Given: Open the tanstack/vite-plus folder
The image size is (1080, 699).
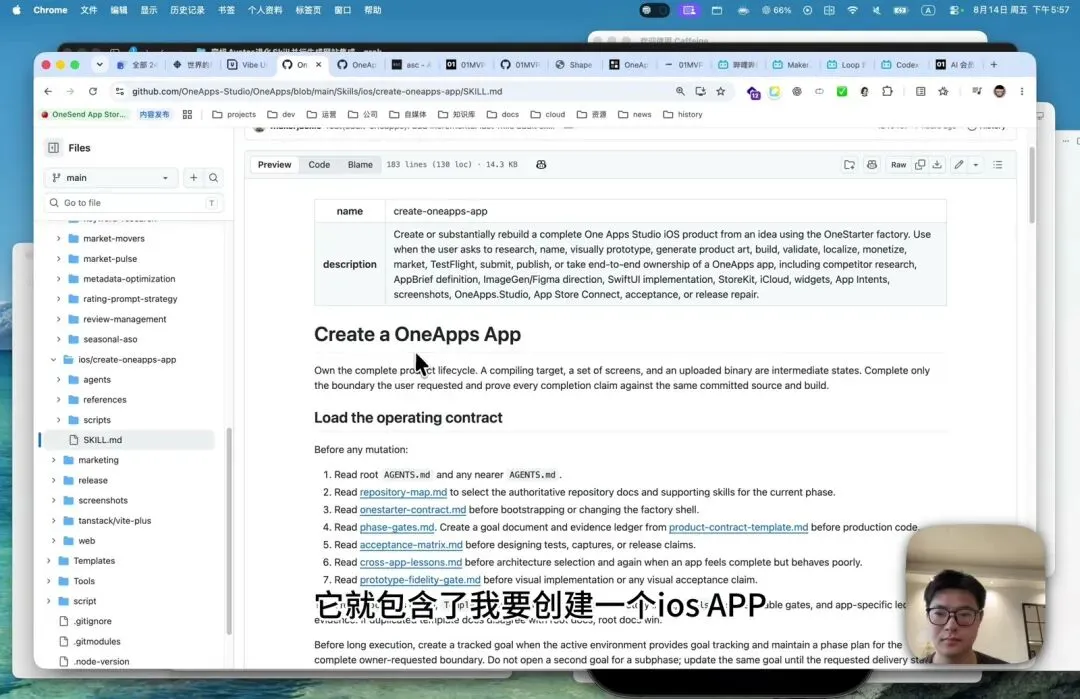Looking at the screenshot, I should pyautogui.click(x=114, y=520).
